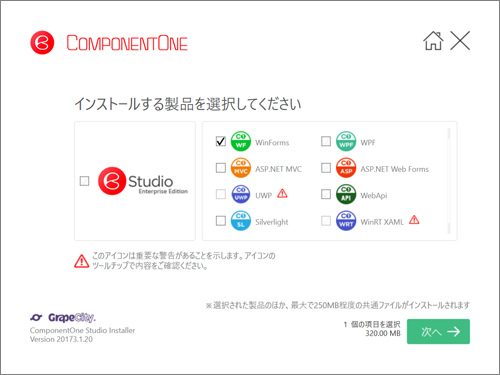
Task: Uncheck the WinForms checkbox
Action: click(221, 141)
